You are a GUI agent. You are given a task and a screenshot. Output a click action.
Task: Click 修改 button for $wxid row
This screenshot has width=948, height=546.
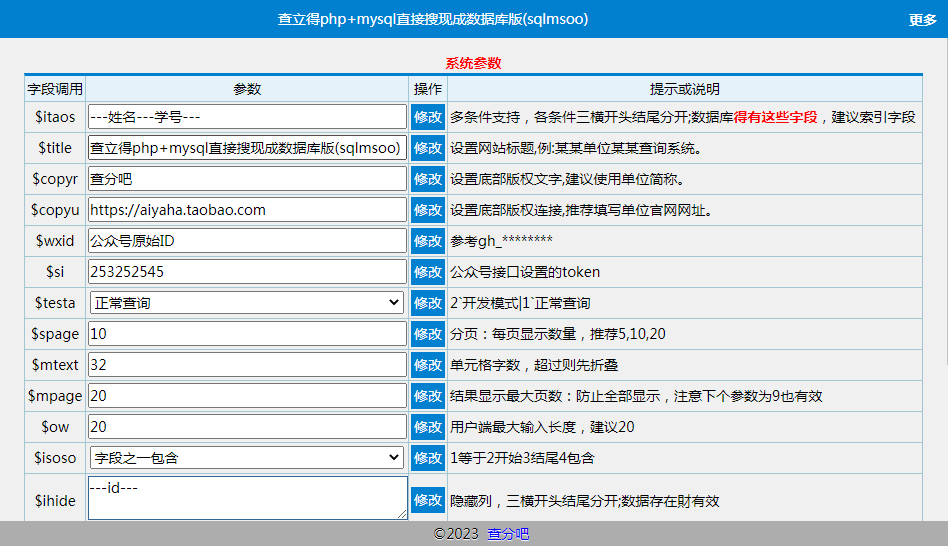[x=428, y=241]
